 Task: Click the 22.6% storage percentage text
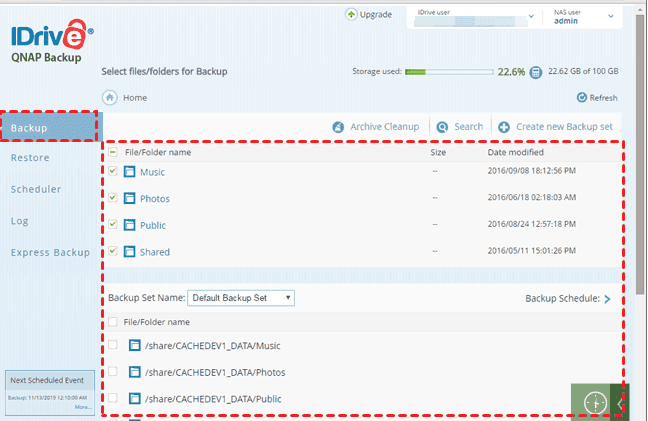(511, 72)
